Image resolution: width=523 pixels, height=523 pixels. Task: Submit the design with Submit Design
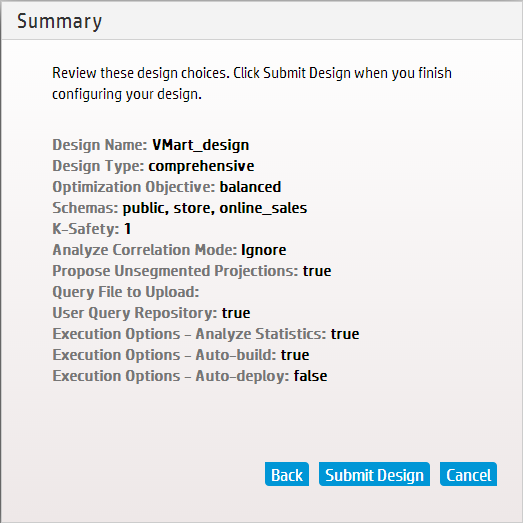374,474
